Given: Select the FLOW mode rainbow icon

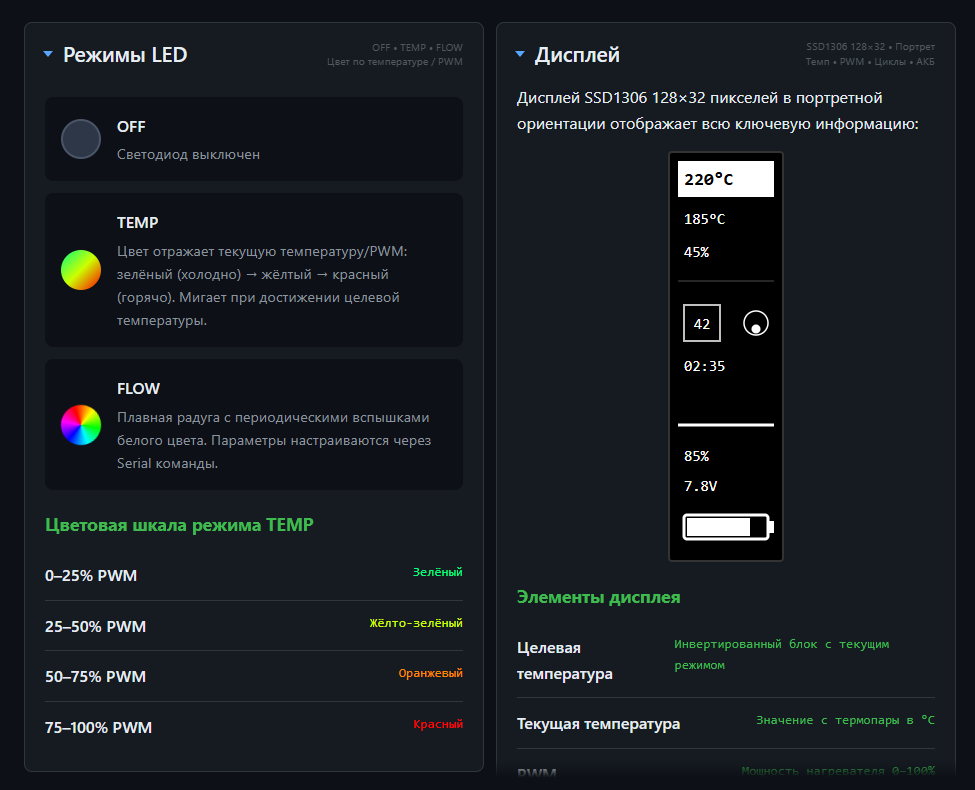Looking at the screenshot, I should click(81, 425).
